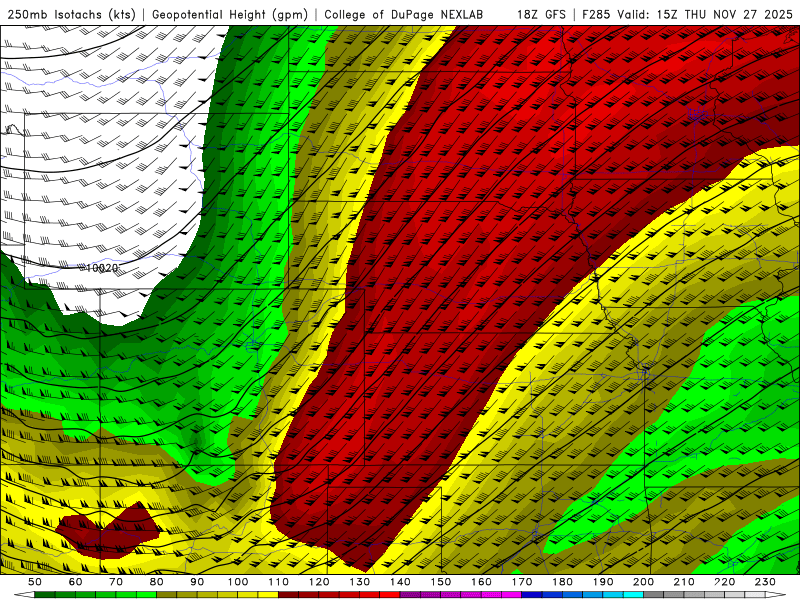The image size is (800, 600).
Task: Click the colorbar label 80
Action: tap(157, 582)
